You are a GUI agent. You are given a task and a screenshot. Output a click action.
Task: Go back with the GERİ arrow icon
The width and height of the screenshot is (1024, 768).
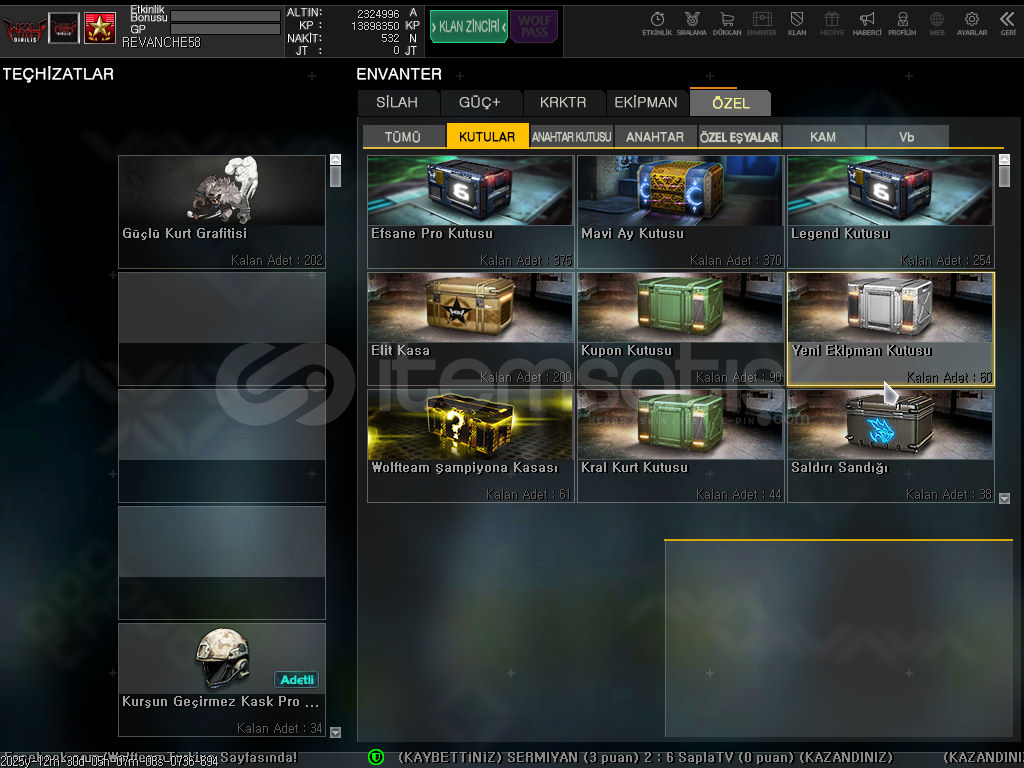pos(1008,24)
